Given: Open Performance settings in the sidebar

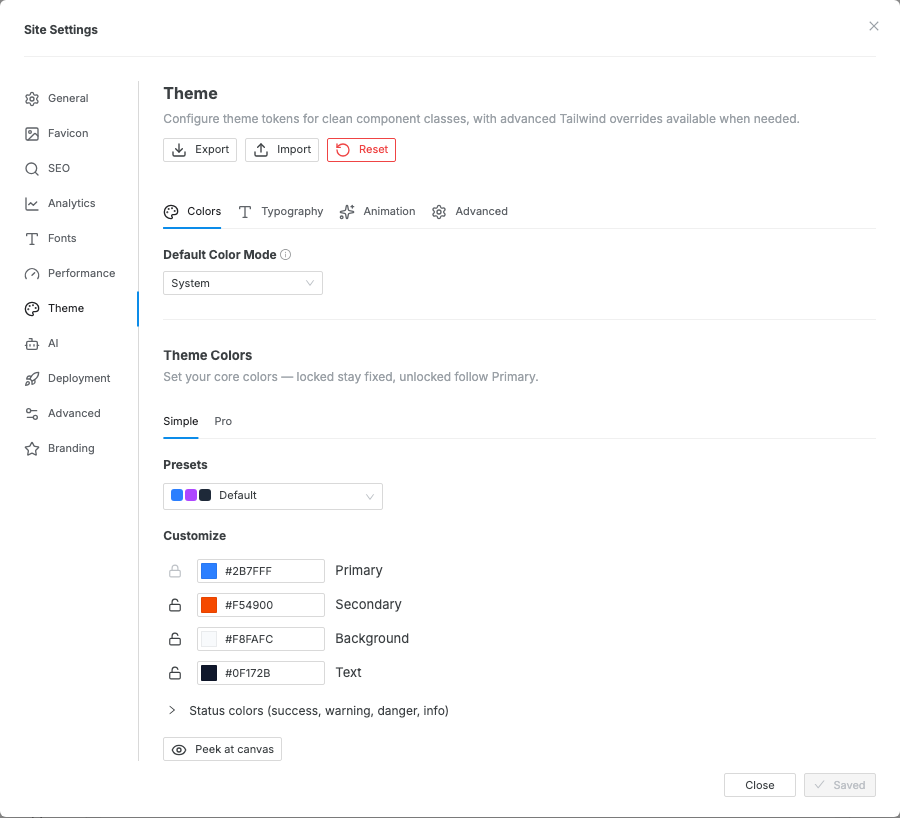Looking at the screenshot, I should pyautogui.click(x=70, y=274).
